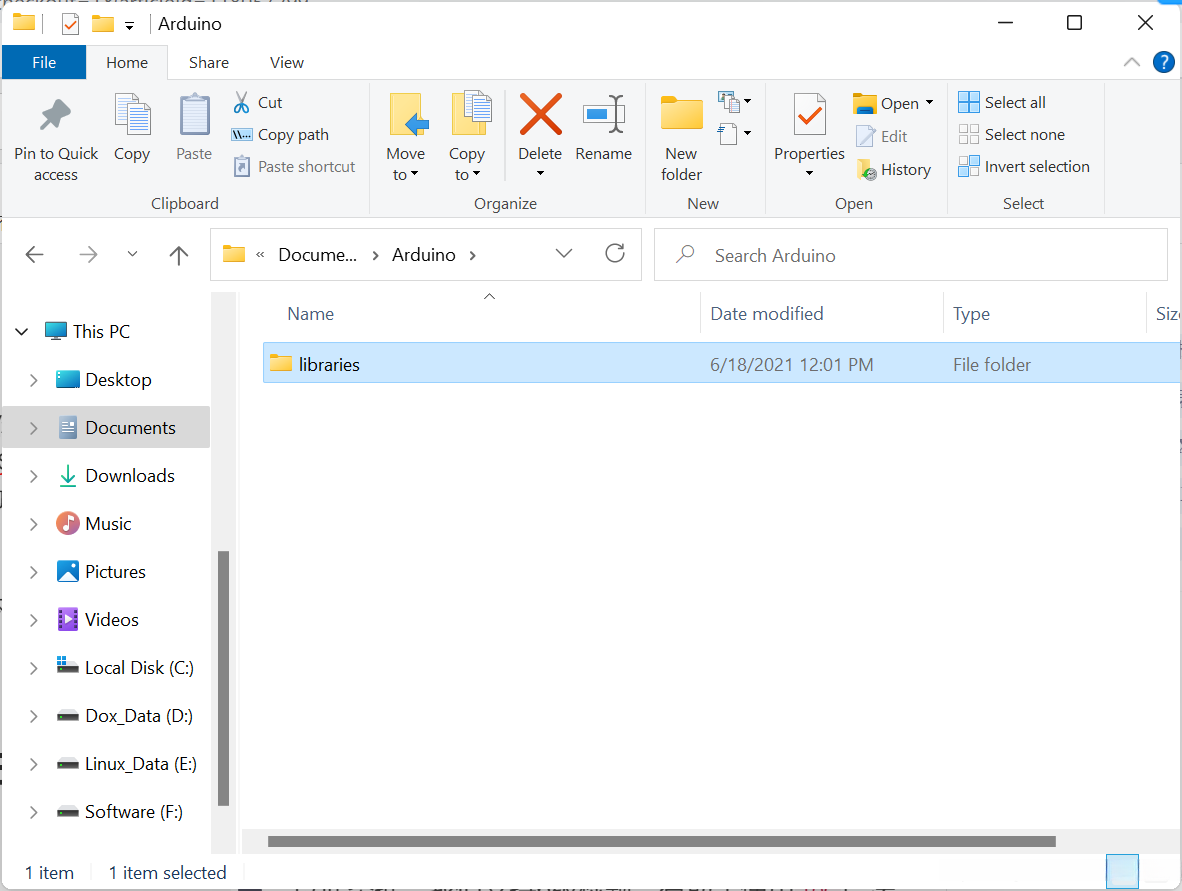
Task: Click Select none in ribbon
Action: click(x=1012, y=134)
